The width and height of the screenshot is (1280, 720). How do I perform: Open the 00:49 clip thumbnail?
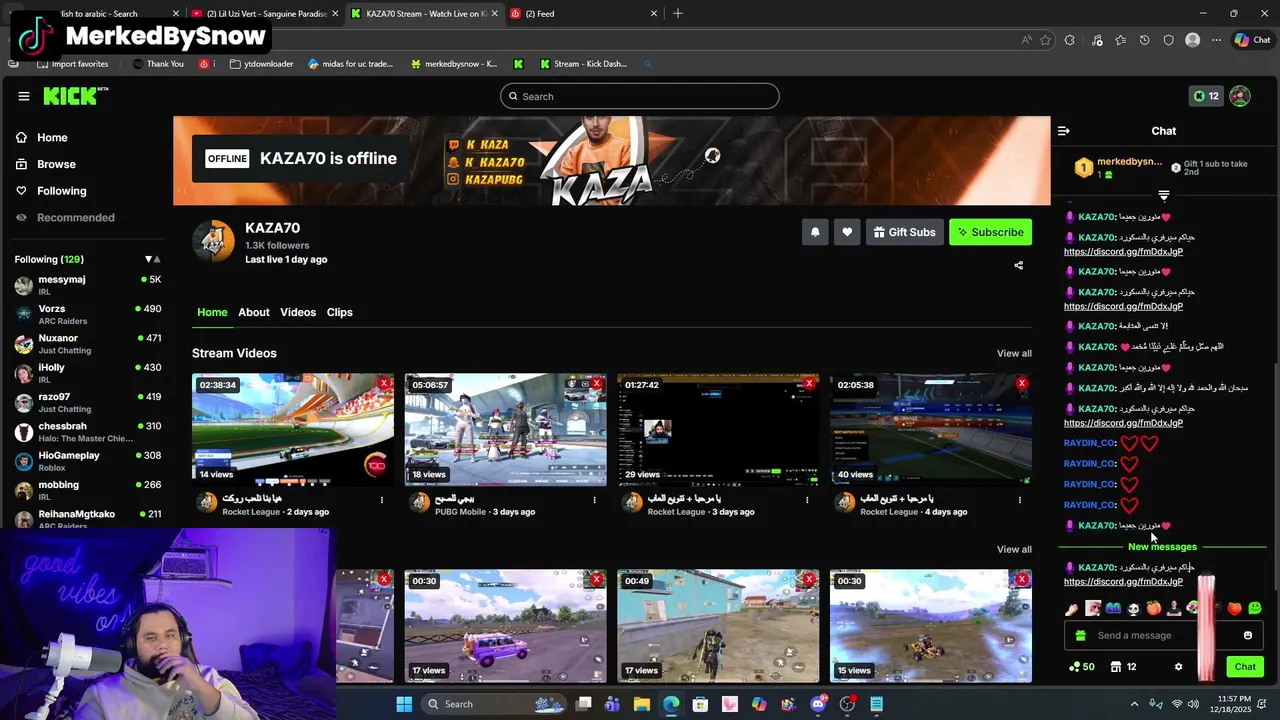click(x=718, y=626)
